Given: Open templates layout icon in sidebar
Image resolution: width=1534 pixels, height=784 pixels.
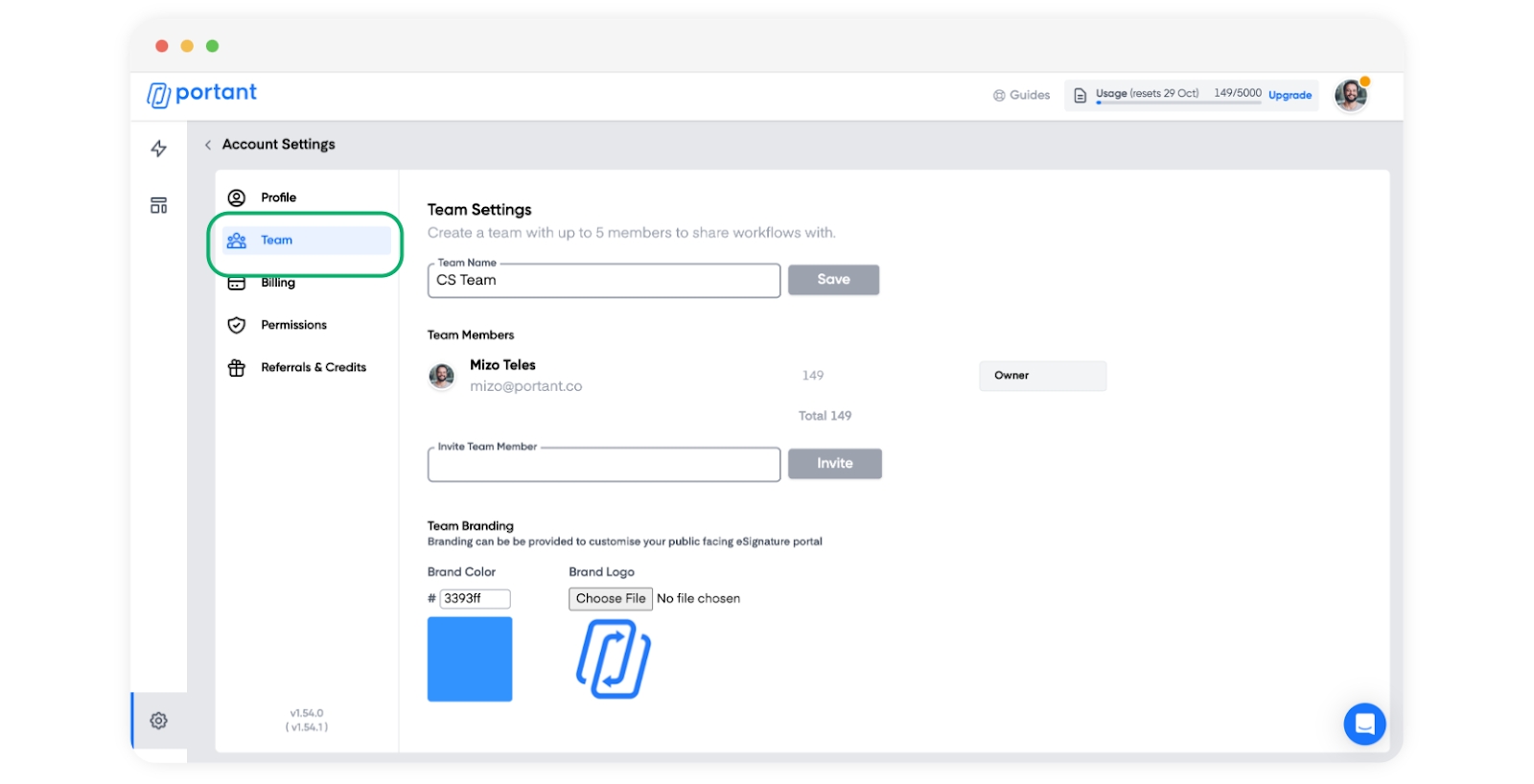Looking at the screenshot, I should tap(159, 205).
